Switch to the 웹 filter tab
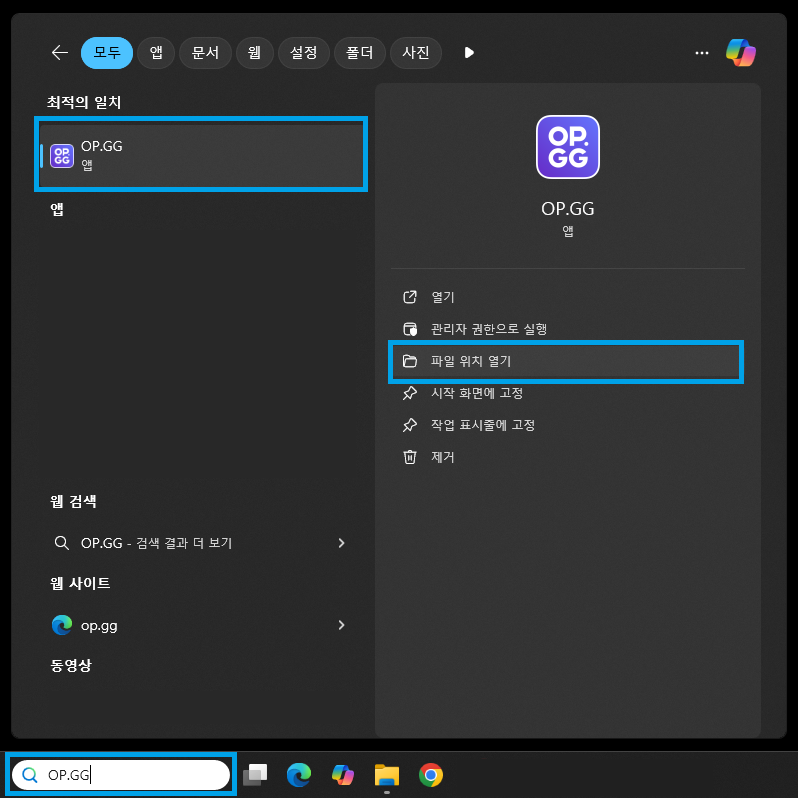 tap(254, 52)
